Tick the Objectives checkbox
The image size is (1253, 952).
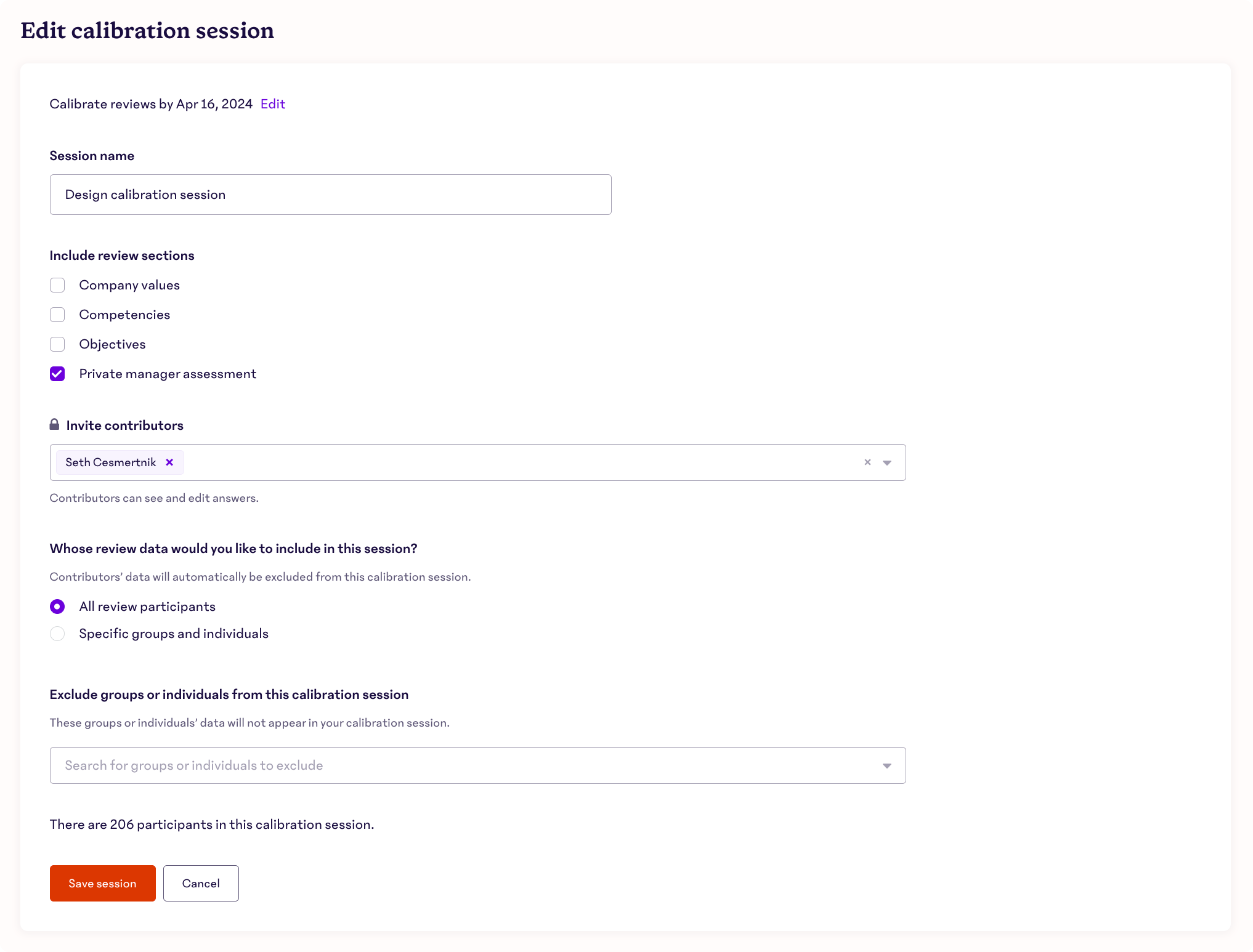point(57,344)
